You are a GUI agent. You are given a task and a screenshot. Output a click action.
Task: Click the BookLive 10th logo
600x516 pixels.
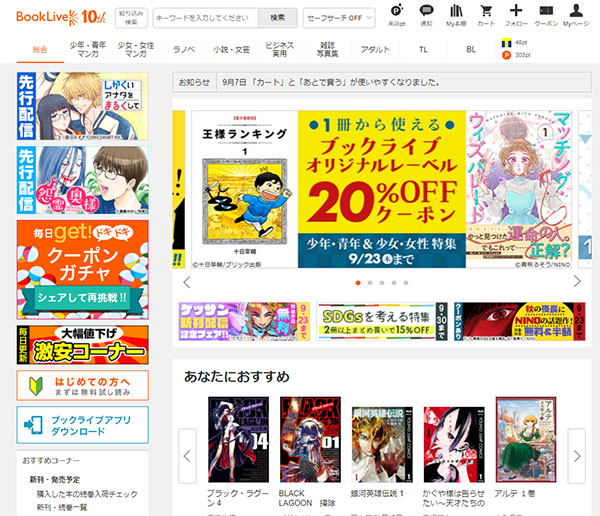pyautogui.click(x=61, y=17)
